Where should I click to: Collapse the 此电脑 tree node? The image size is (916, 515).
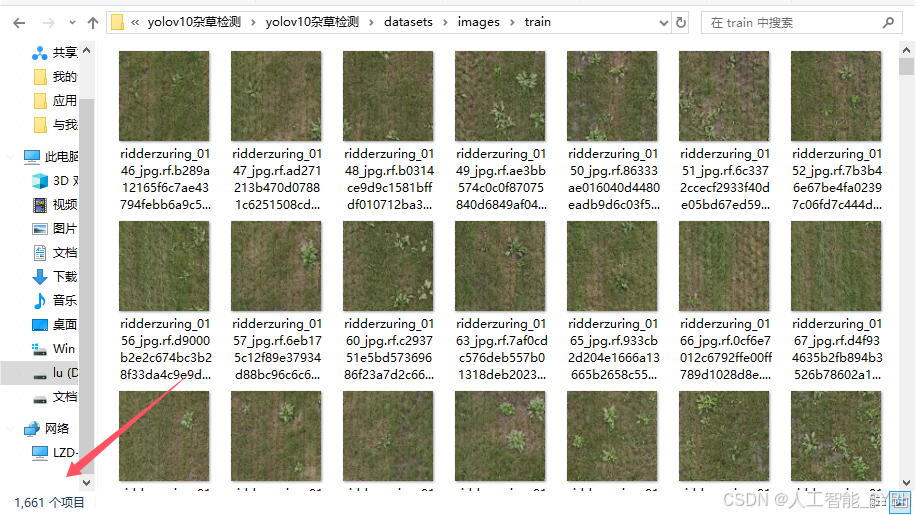11,156
